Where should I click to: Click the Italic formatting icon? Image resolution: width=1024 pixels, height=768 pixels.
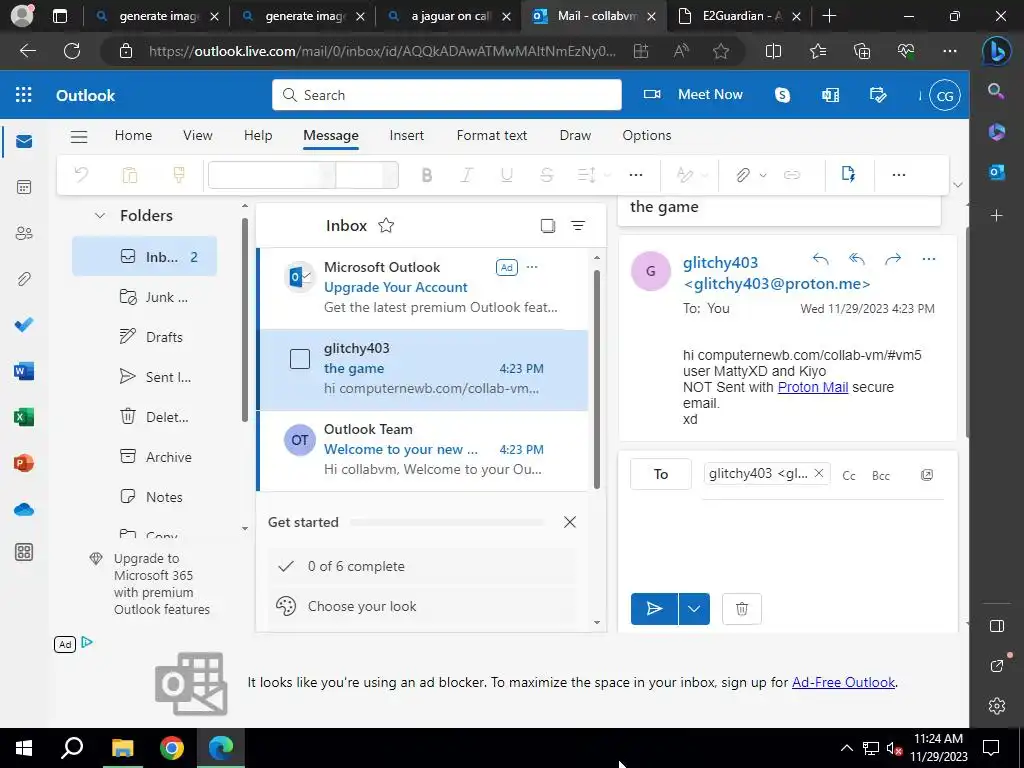pos(466,175)
